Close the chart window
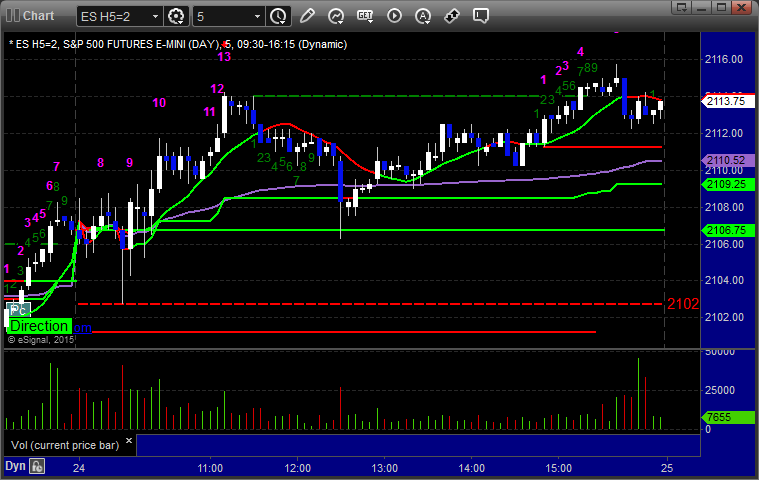 (742, 7)
